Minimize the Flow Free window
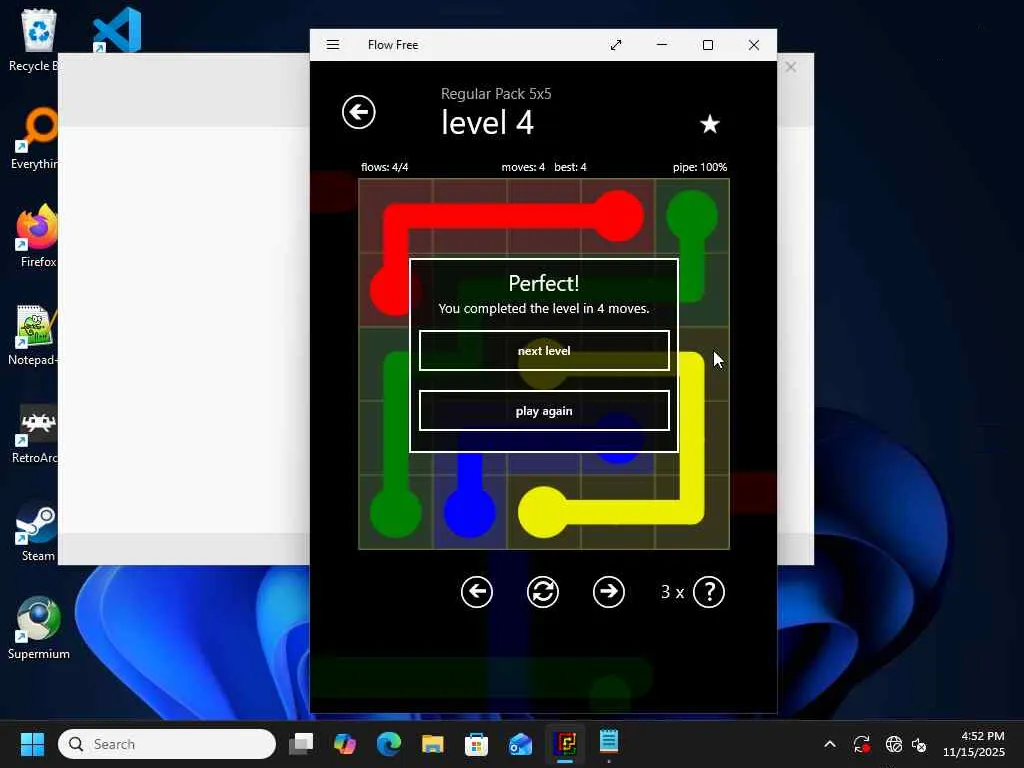1024x768 pixels. (x=662, y=44)
